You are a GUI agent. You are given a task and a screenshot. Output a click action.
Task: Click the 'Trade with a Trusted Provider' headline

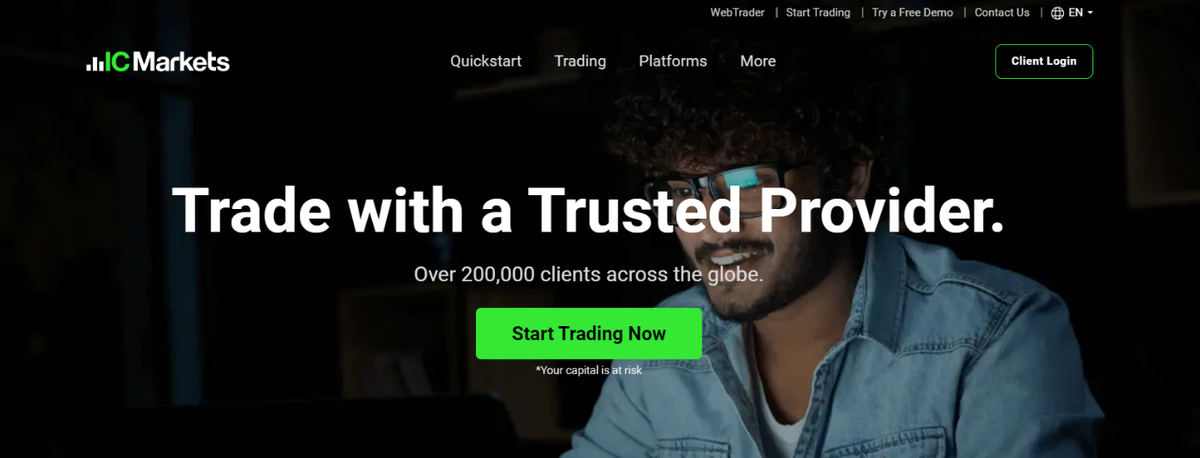[x=588, y=210]
